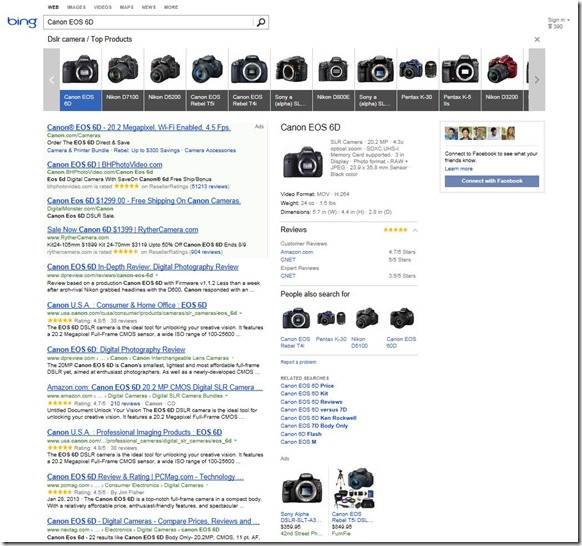
Task: Click Report a problem link
Action: [x=298, y=362]
